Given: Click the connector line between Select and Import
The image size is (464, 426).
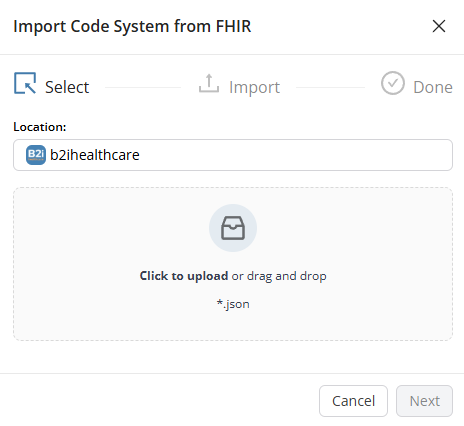Looking at the screenshot, I should point(143,88).
